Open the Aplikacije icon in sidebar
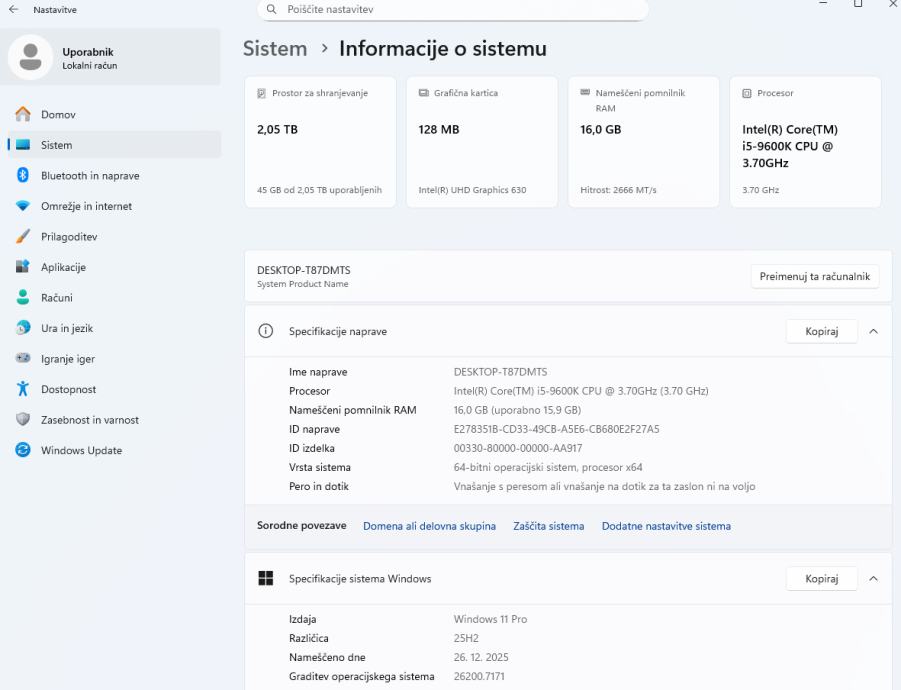The width and height of the screenshot is (901, 690). [x=23, y=267]
